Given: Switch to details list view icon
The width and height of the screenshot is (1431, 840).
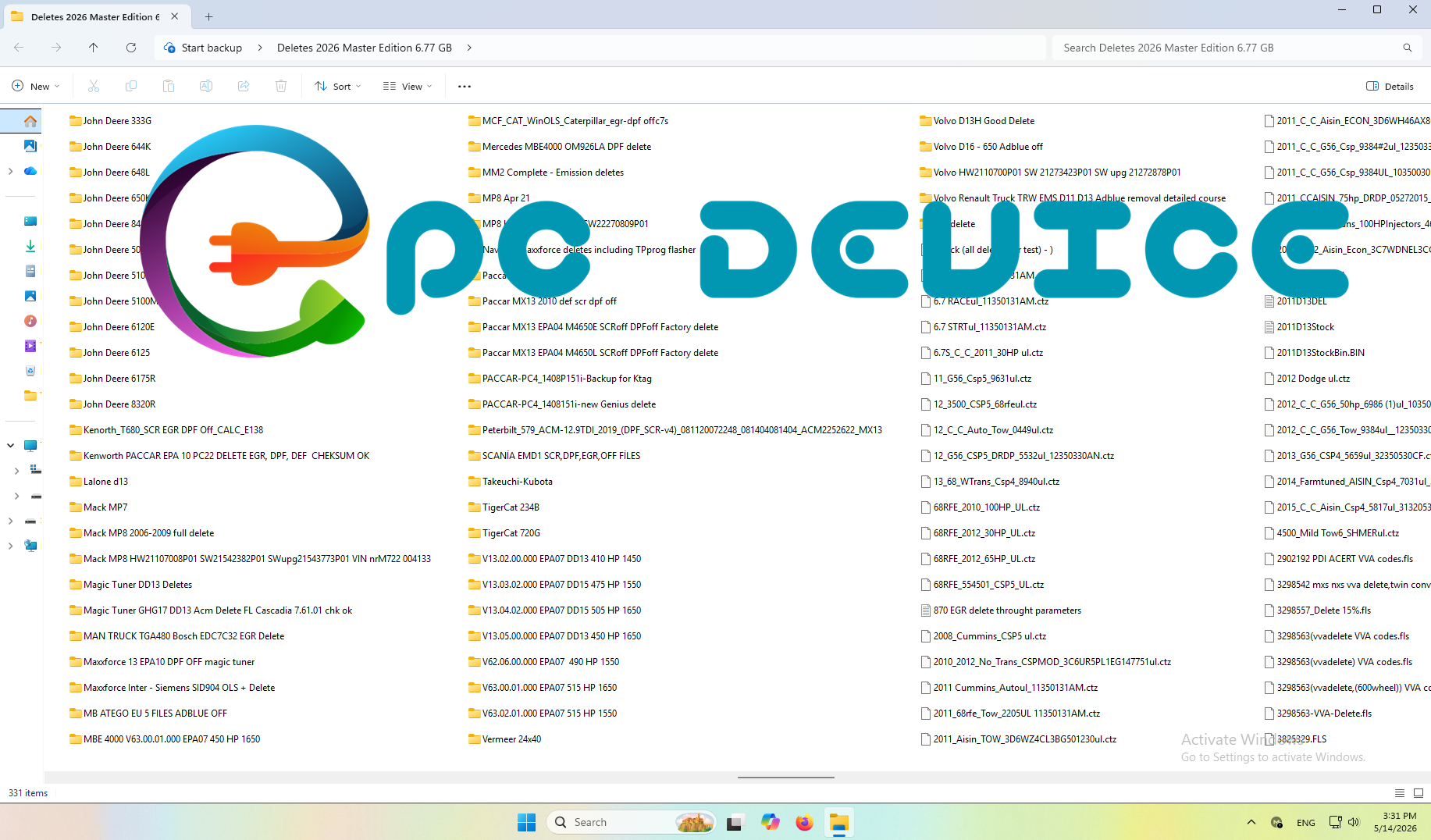Looking at the screenshot, I should pos(1400,793).
